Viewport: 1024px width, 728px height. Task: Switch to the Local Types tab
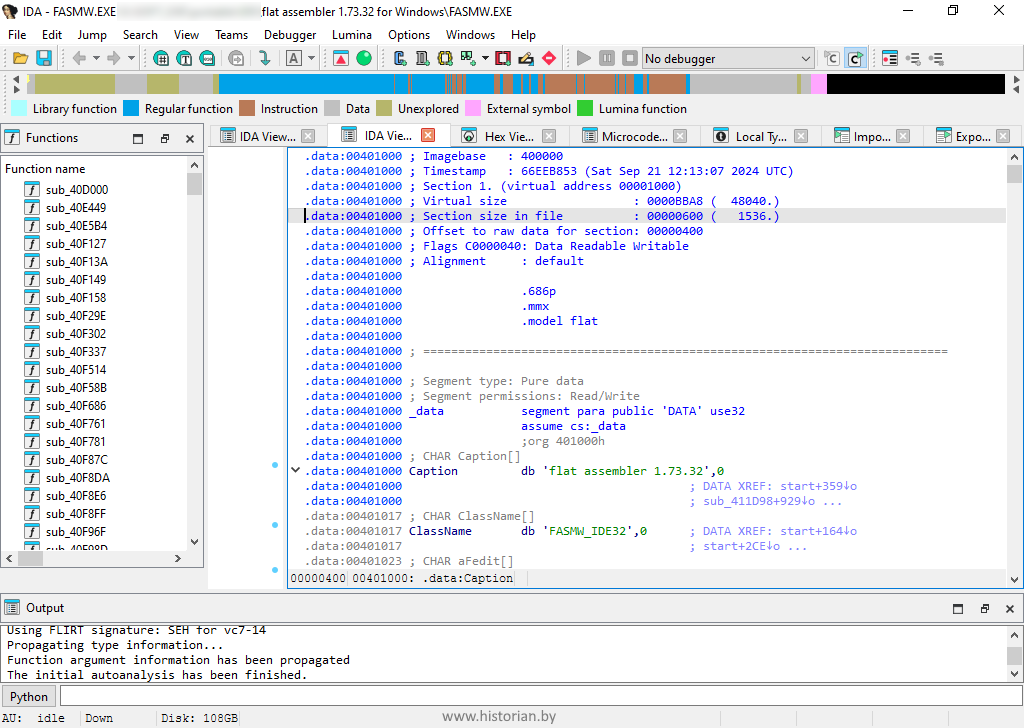[x=761, y=136]
